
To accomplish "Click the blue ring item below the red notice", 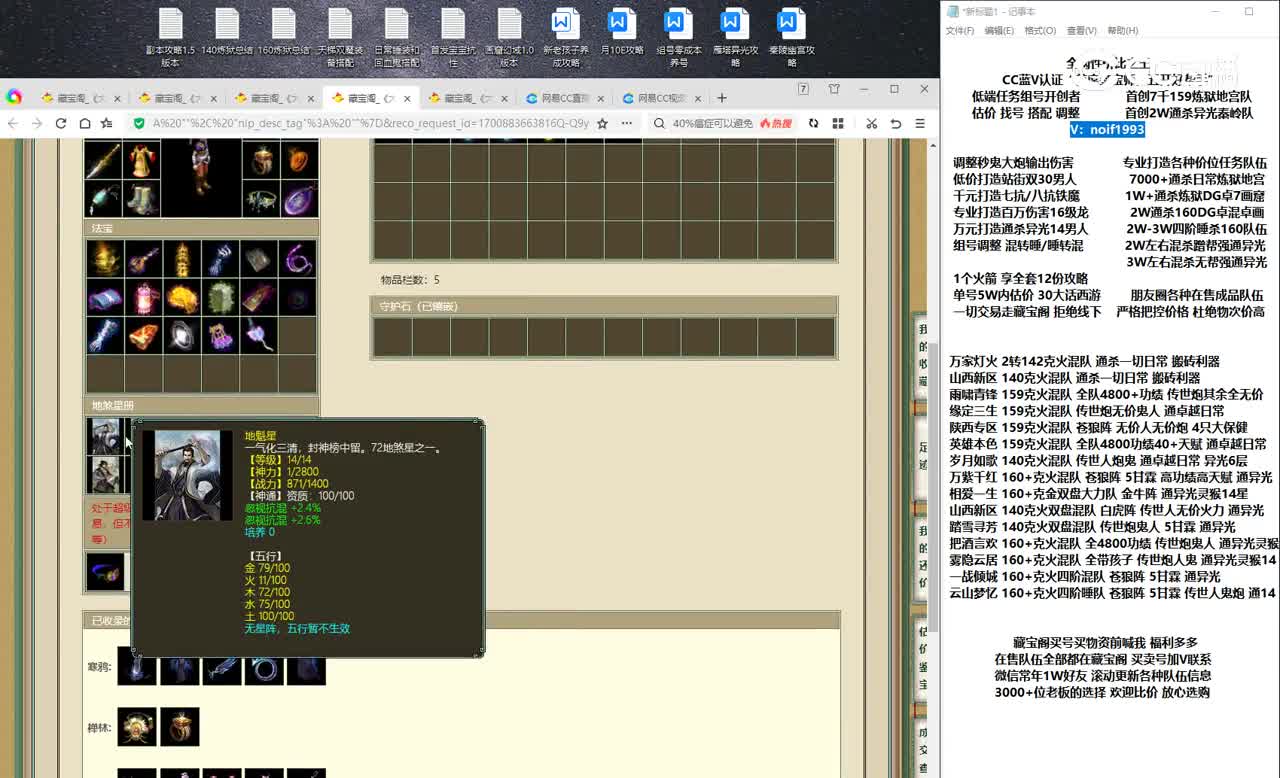I will [105, 572].
